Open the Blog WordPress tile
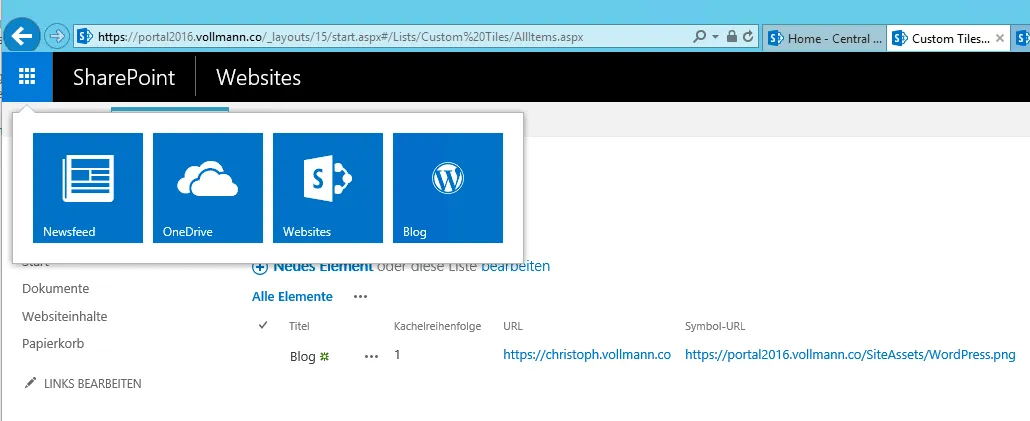Image resolution: width=1030 pixels, height=421 pixels. coord(448,188)
